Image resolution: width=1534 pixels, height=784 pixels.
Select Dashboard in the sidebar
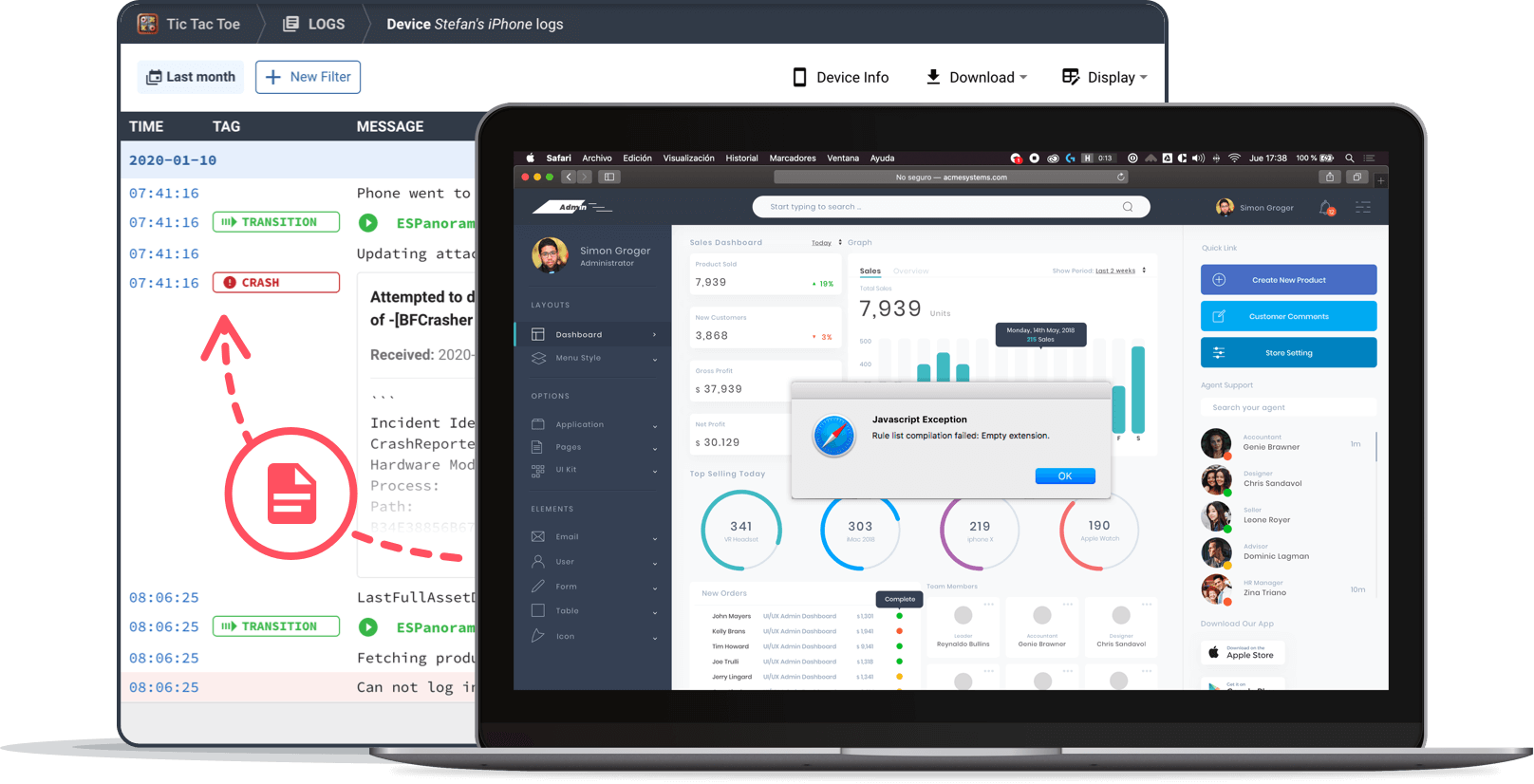pyautogui.click(x=592, y=334)
